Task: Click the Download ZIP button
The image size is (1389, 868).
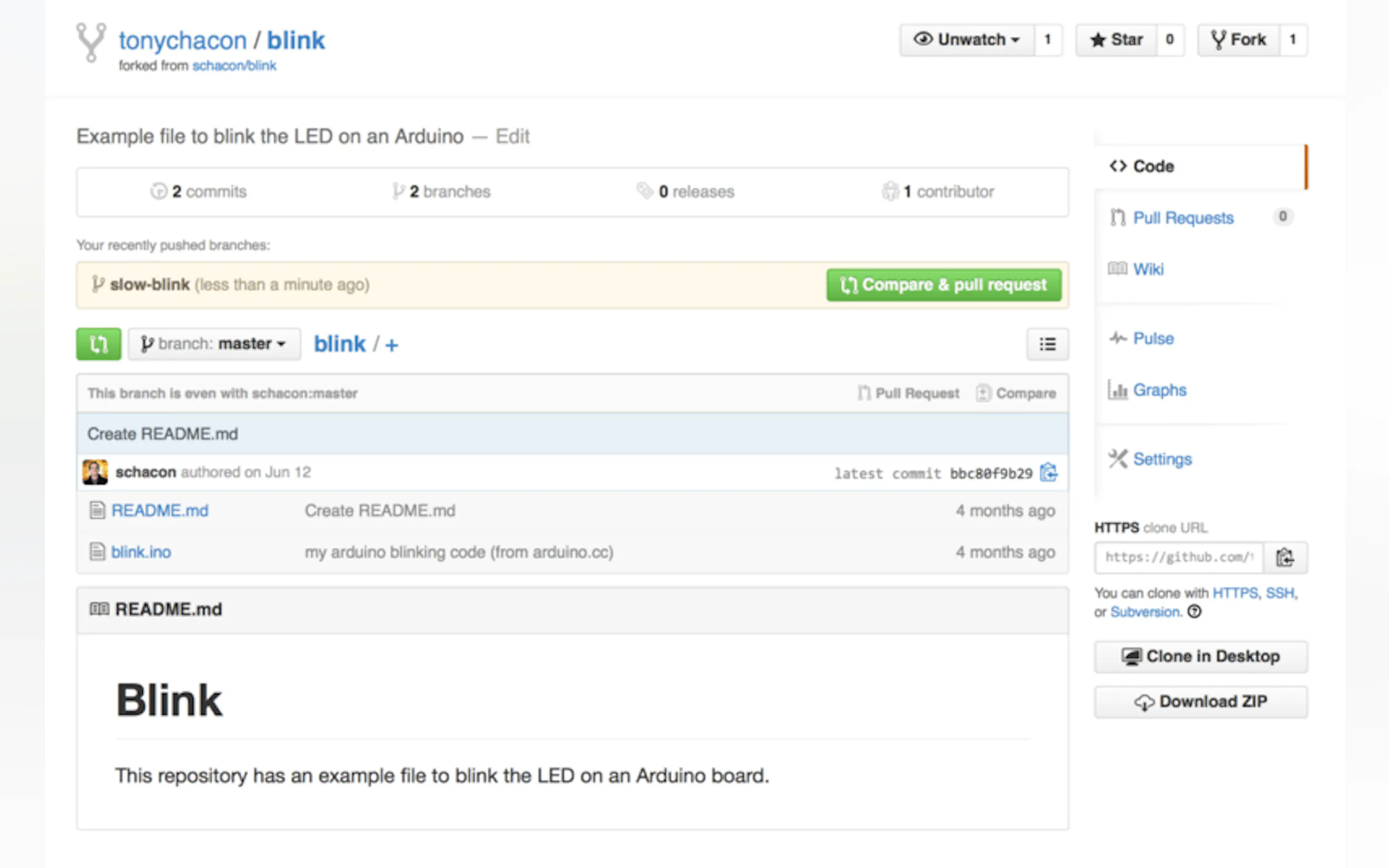Action: coord(1201,702)
